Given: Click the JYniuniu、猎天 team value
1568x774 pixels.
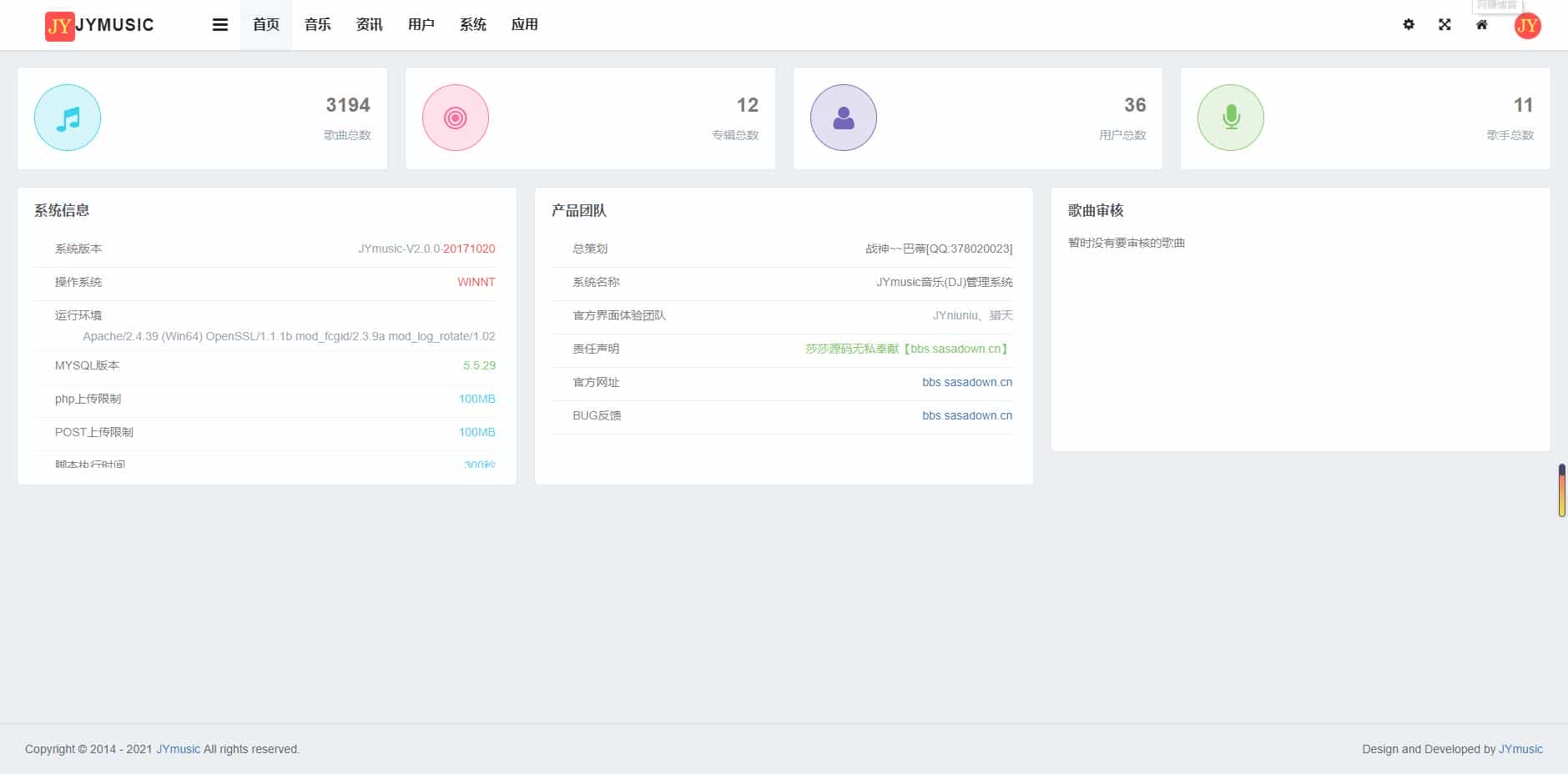Looking at the screenshot, I should point(973,315).
